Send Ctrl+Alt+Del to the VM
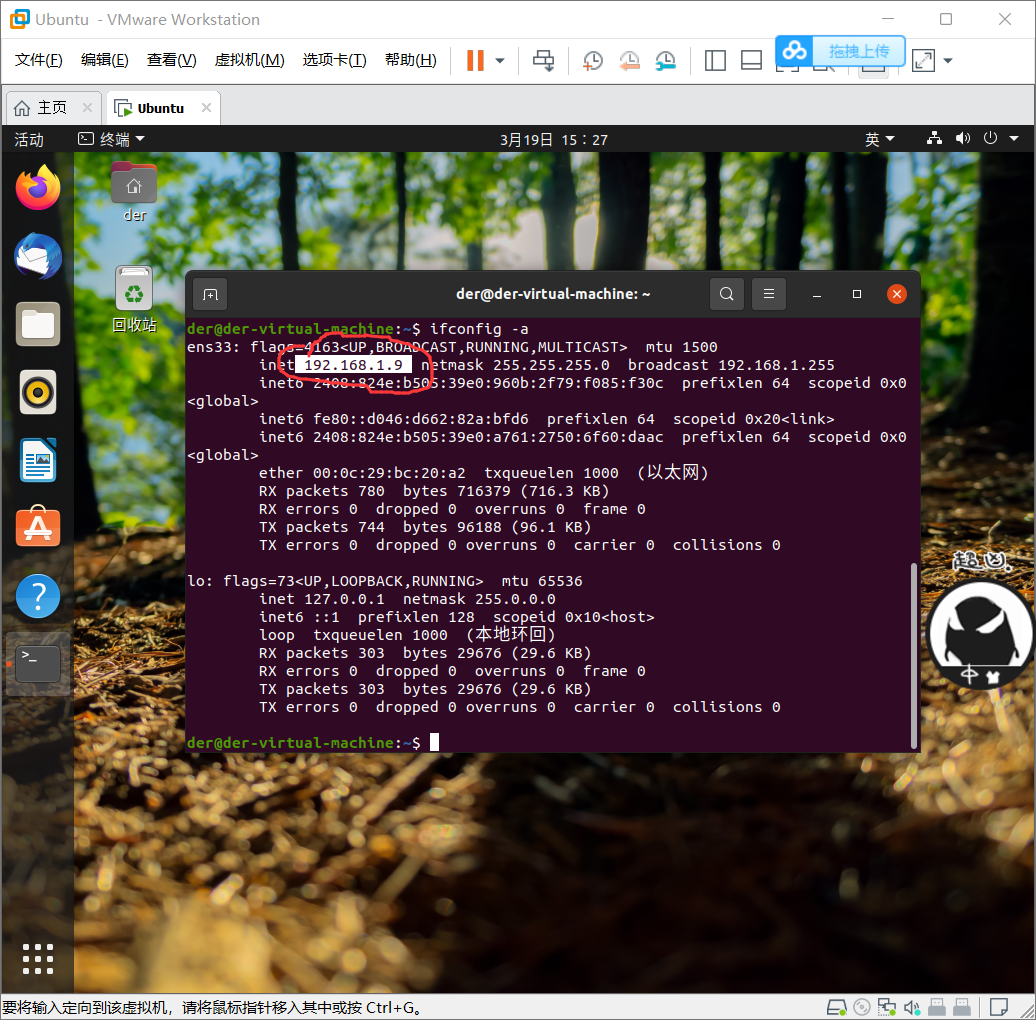This screenshot has height=1020, width=1036. click(x=544, y=61)
